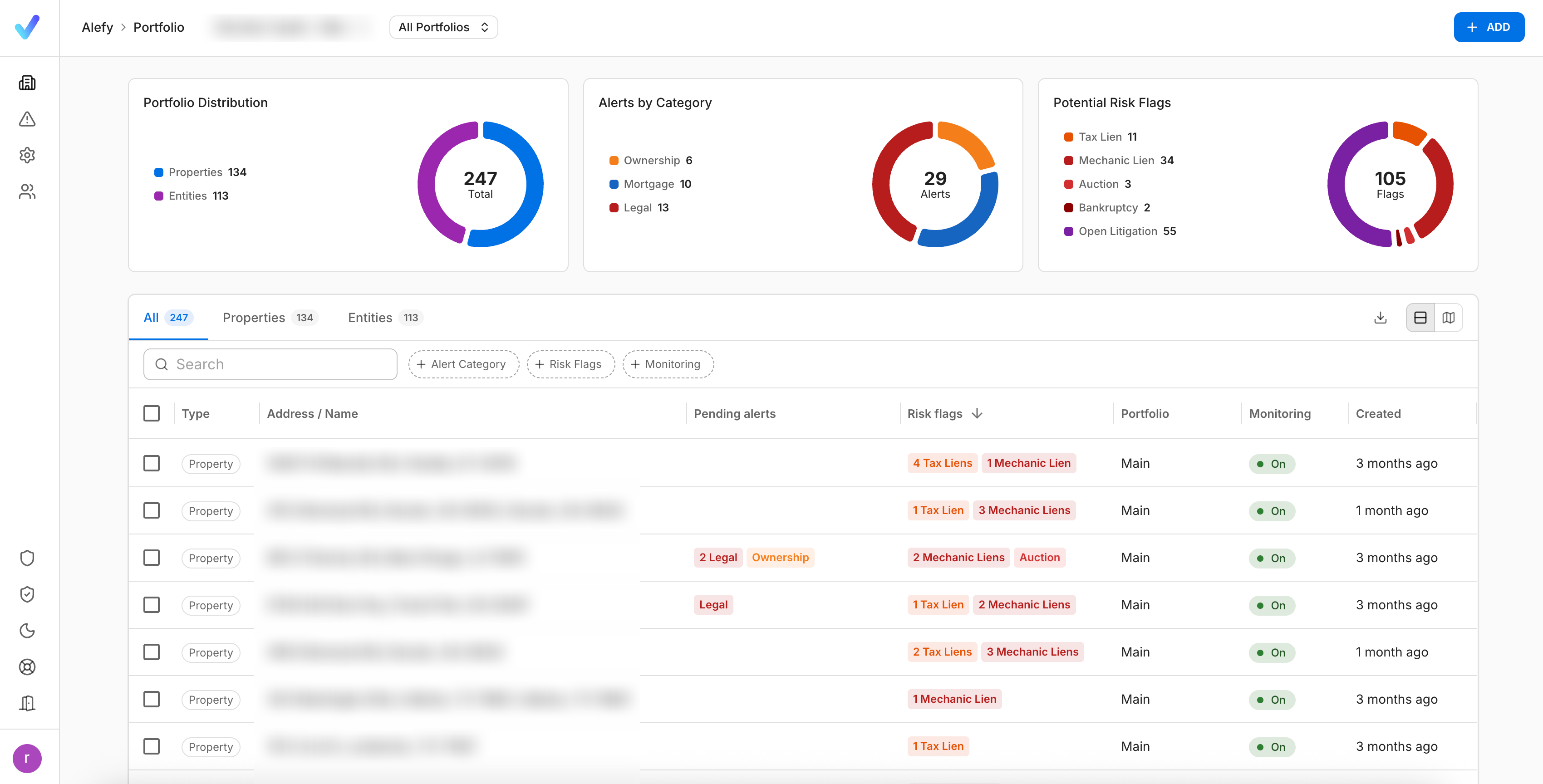Click the Alefy checkmark logo
Image resolution: width=1543 pixels, height=784 pixels.
coord(27,27)
